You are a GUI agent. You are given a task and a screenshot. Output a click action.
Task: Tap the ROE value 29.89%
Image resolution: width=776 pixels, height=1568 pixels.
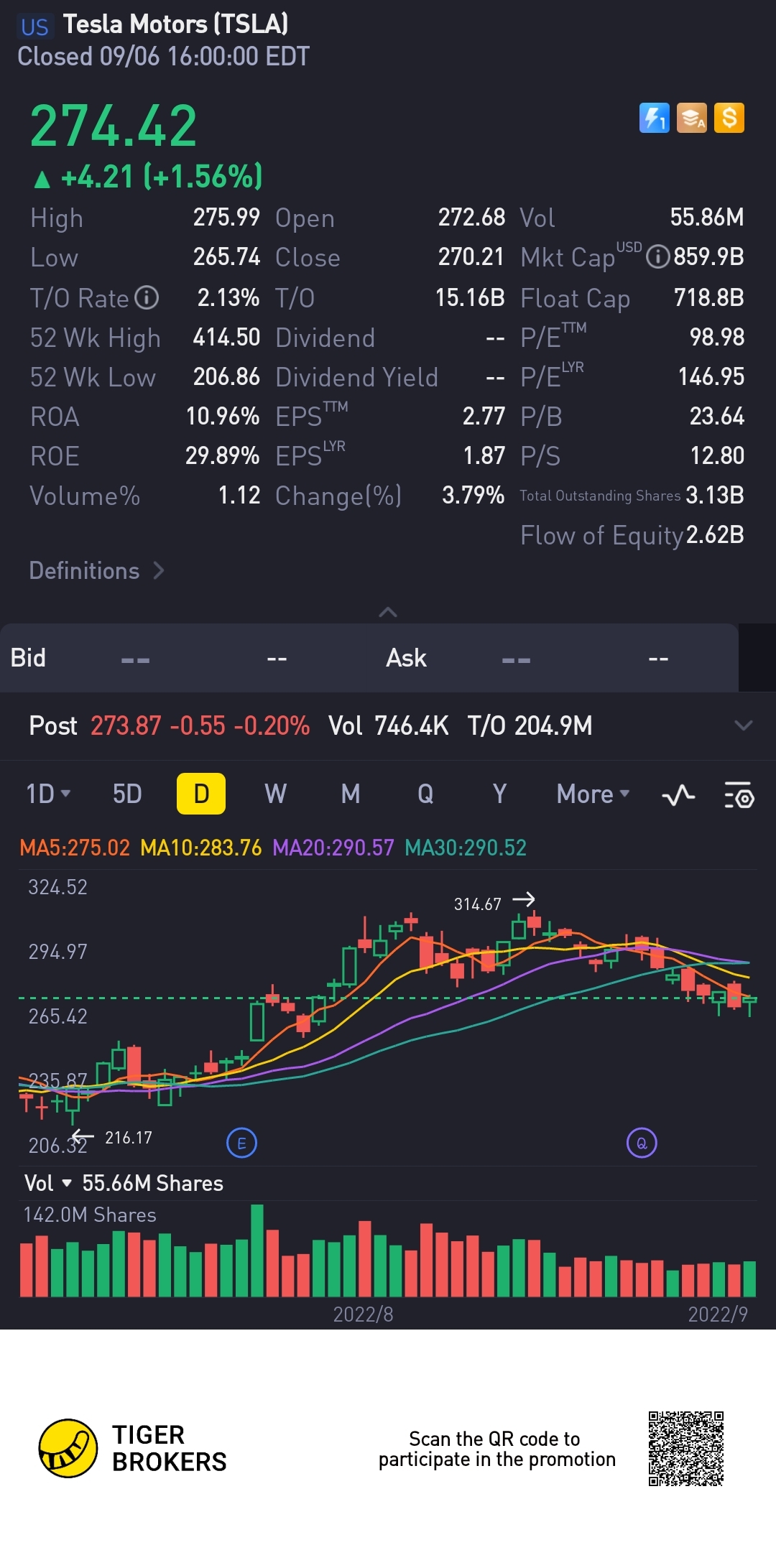[x=222, y=455]
